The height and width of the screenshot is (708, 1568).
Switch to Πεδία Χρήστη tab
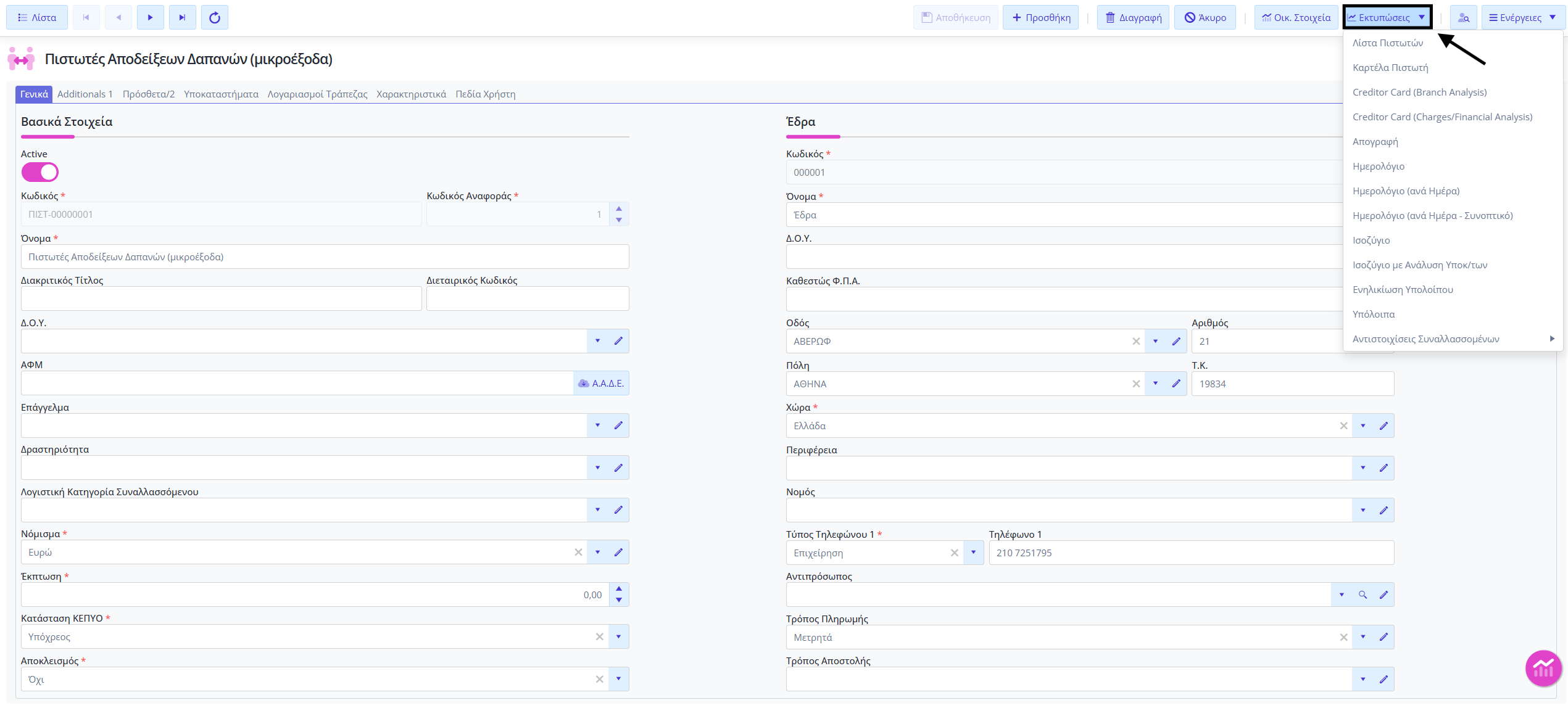coord(485,94)
